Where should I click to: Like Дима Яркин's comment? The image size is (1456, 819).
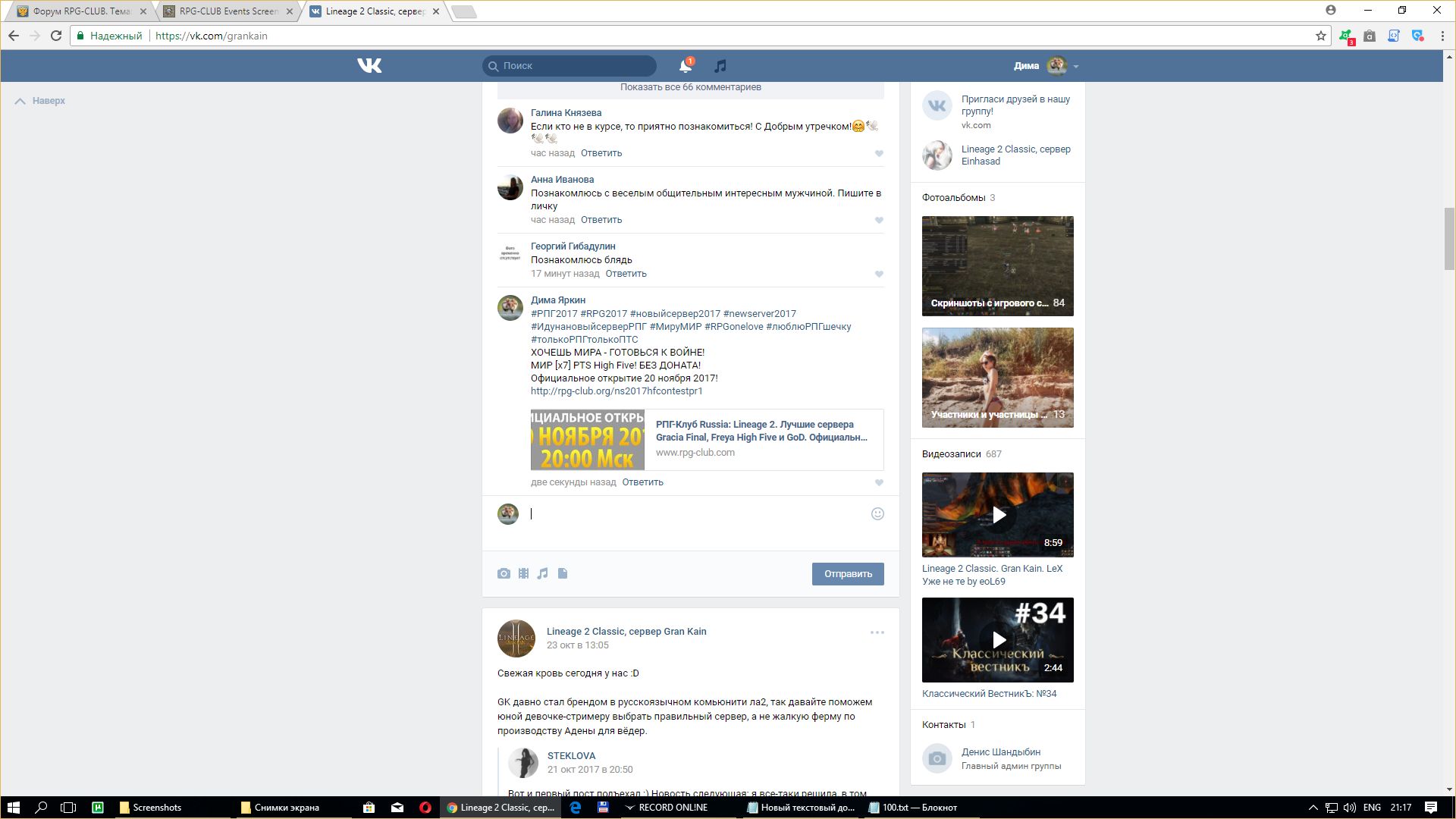pos(879,483)
